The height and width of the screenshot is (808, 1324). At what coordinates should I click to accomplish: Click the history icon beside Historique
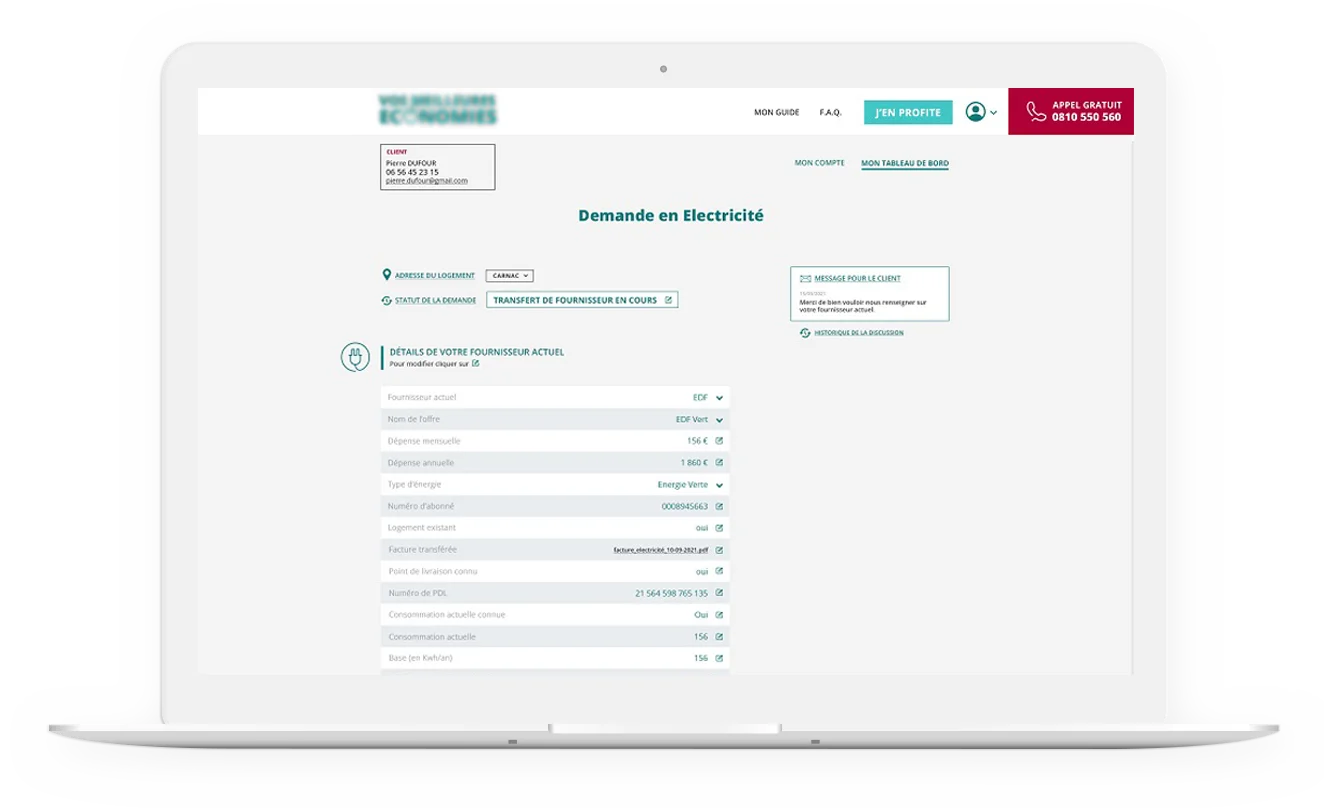(x=805, y=333)
